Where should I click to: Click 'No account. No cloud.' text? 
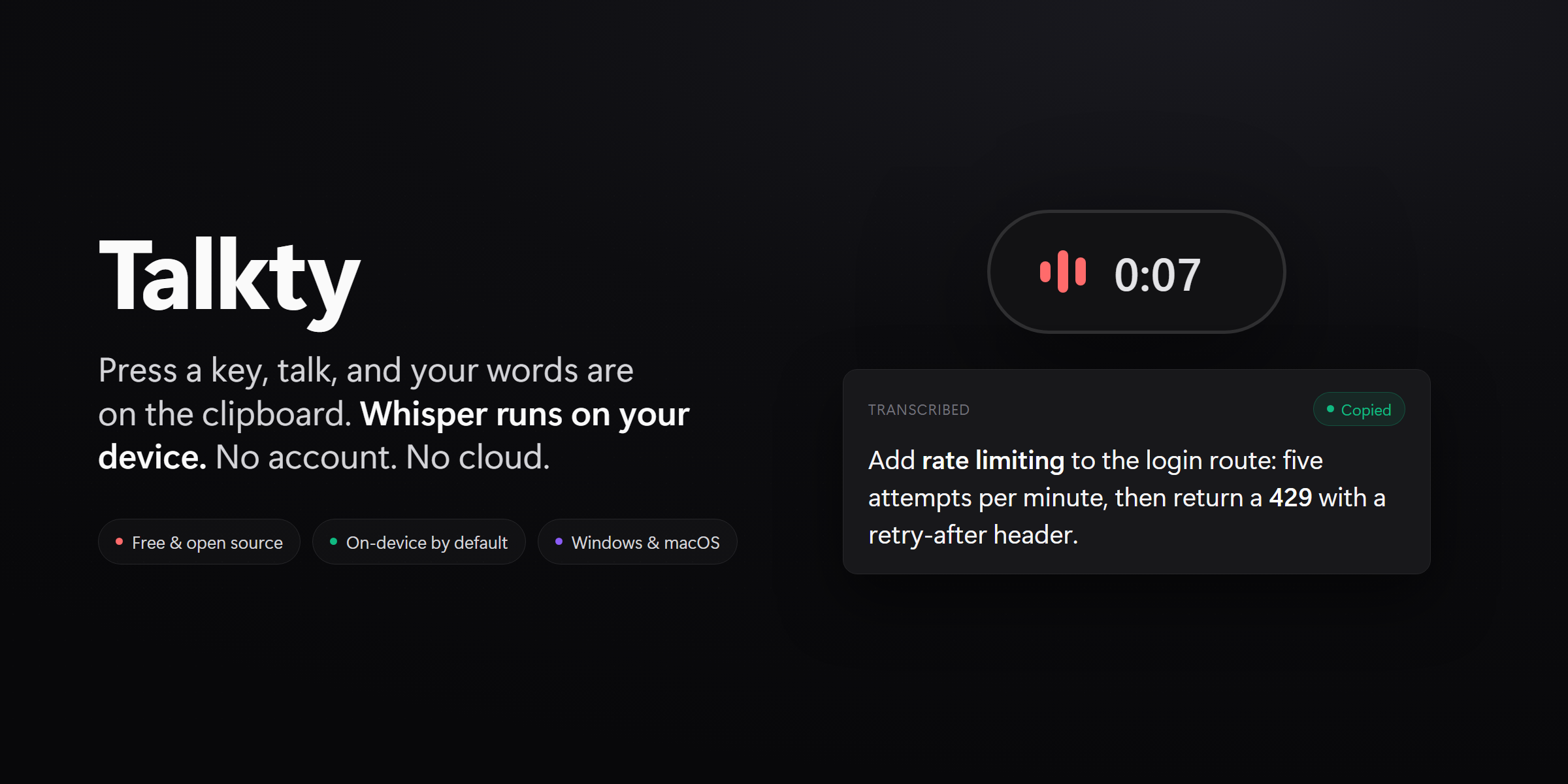point(383,457)
